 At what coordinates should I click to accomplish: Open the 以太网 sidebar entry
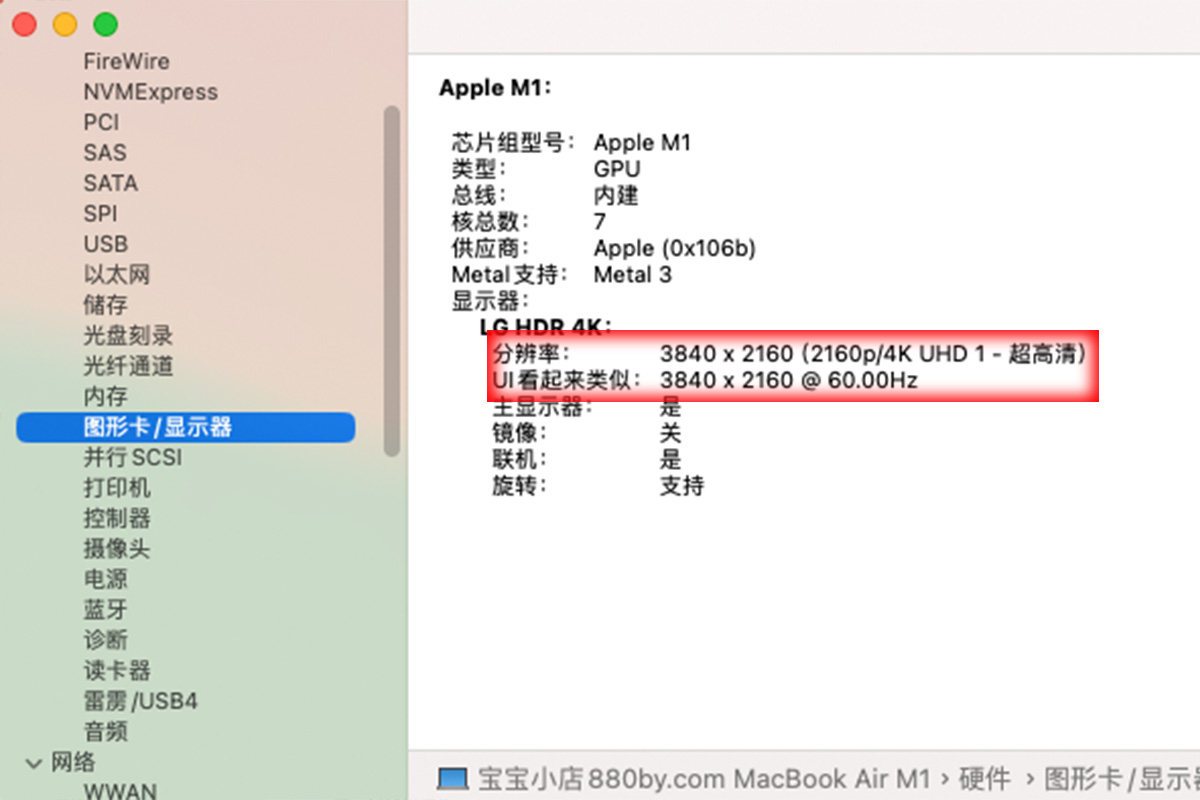coord(116,275)
